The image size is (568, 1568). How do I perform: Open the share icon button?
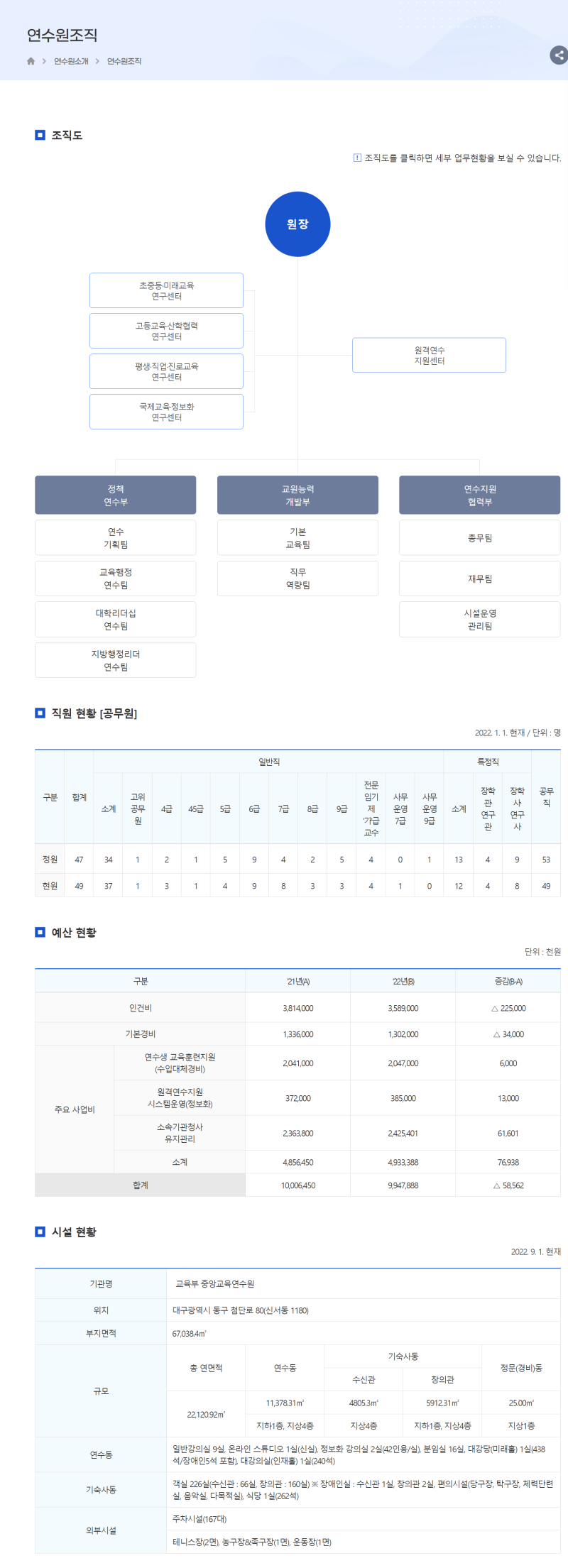pyautogui.click(x=559, y=55)
